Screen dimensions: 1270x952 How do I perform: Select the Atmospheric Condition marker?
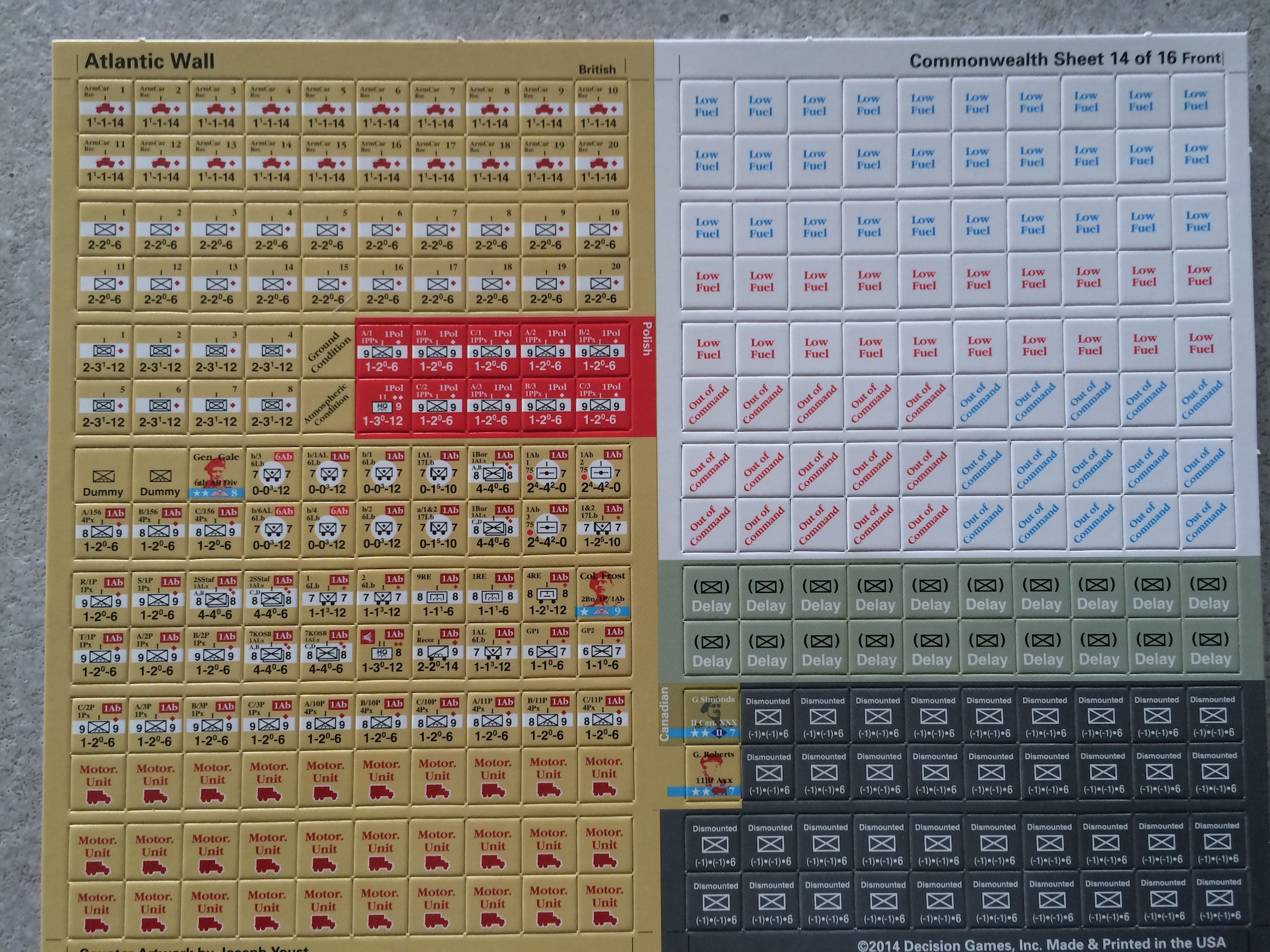click(328, 405)
